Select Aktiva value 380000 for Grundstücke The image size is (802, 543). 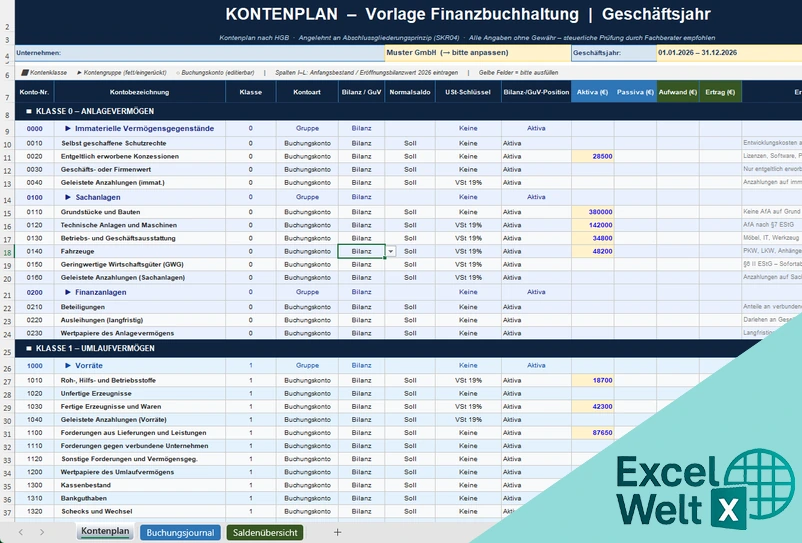coord(593,212)
